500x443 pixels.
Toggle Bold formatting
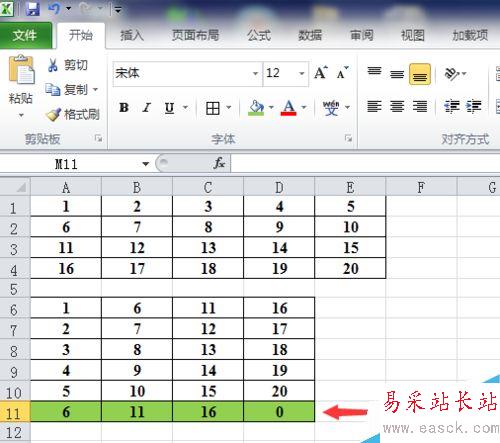(x=124, y=108)
